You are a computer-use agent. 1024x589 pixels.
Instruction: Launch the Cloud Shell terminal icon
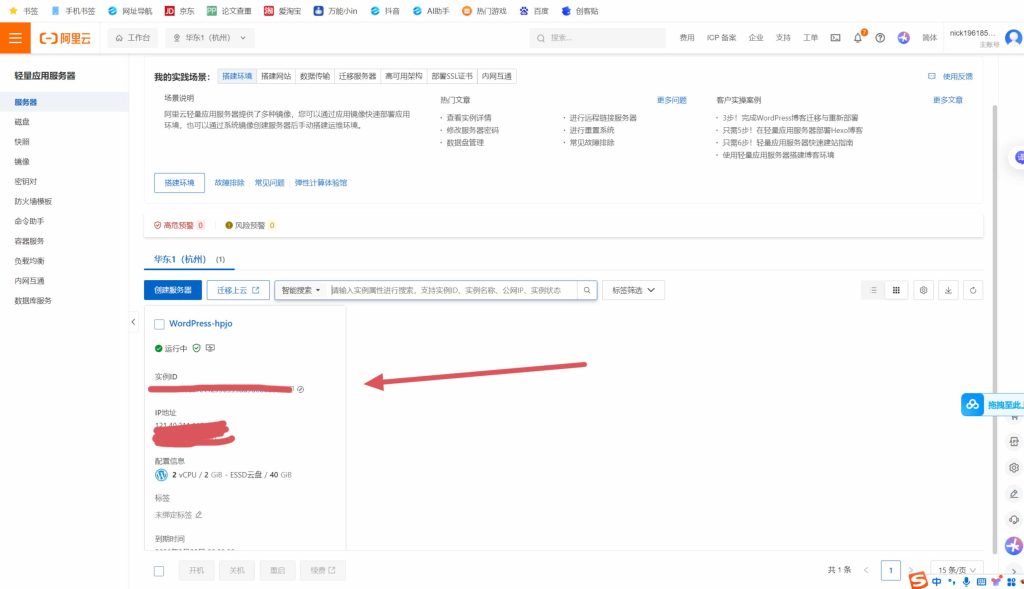click(836, 38)
